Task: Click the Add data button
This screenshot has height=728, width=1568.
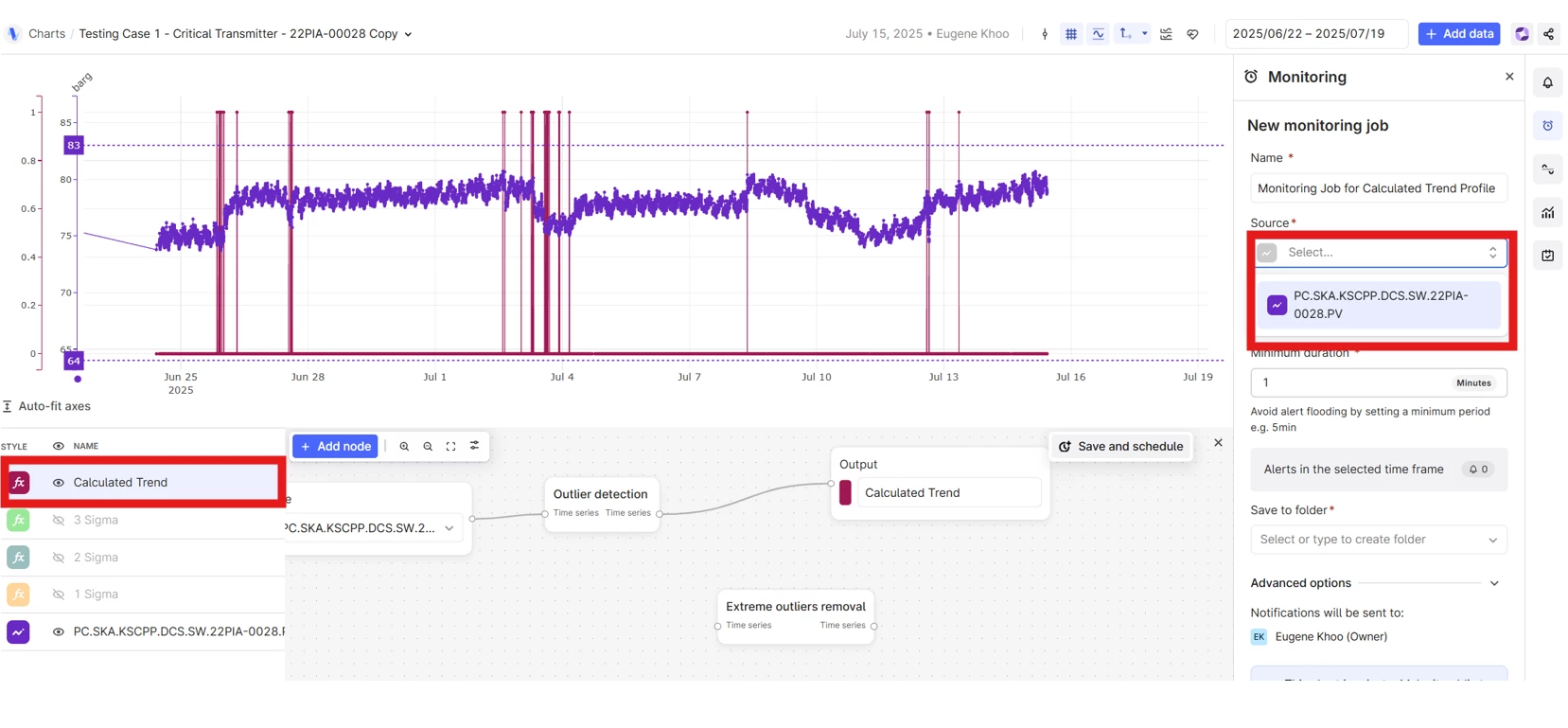Action: coord(1459,33)
